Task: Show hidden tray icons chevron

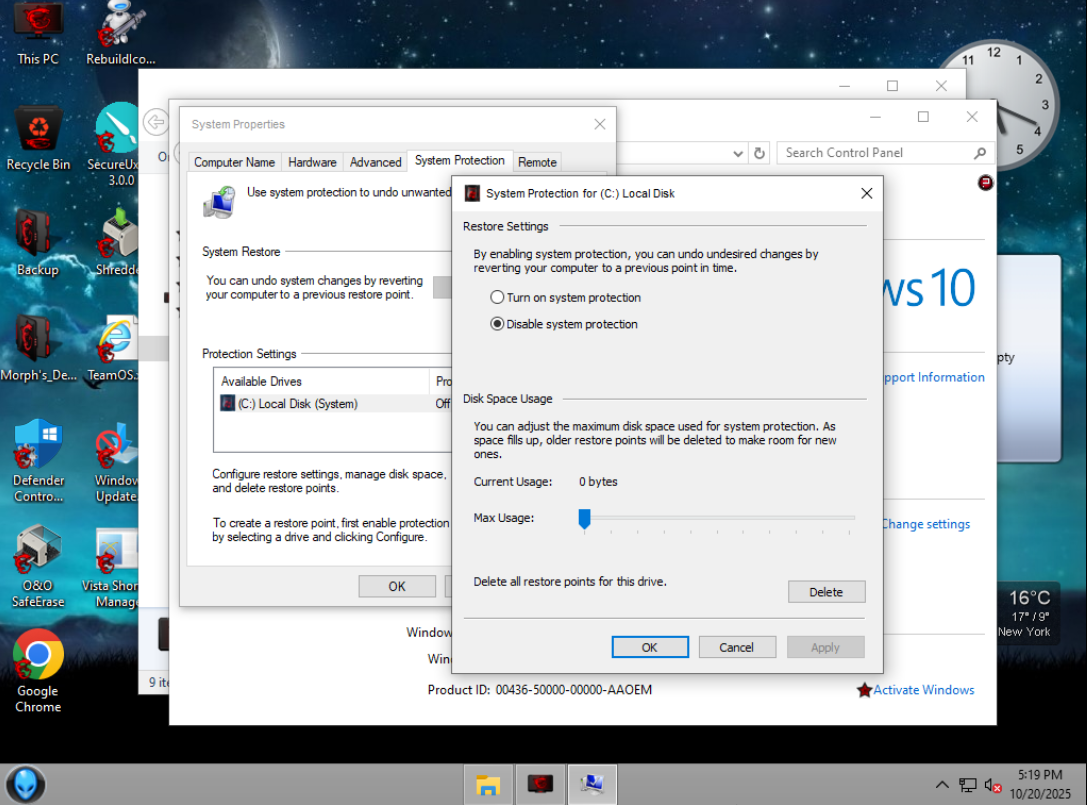Action: click(941, 785)
